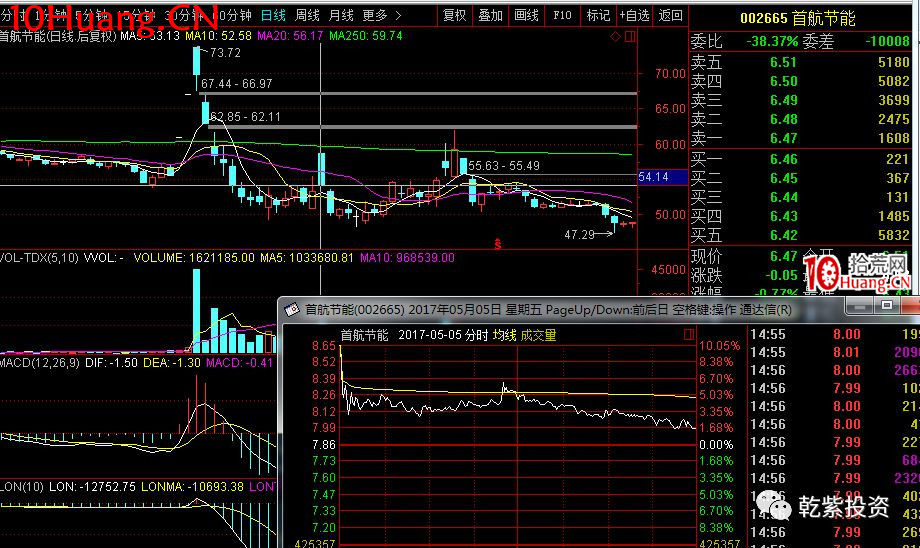Click the 涨跌 -0.05 change value
Image resolution: width=920 pixels, height=548 pixels.
pos(781,275)
